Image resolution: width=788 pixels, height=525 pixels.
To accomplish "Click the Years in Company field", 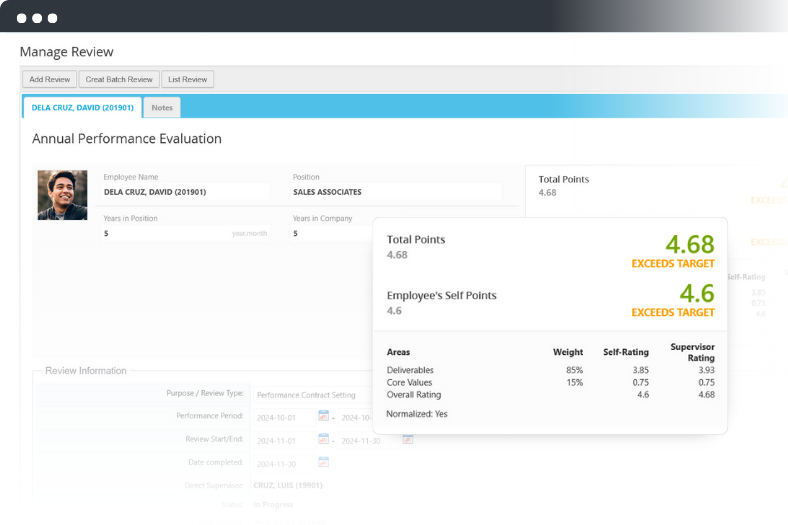I will coord(330,233).
